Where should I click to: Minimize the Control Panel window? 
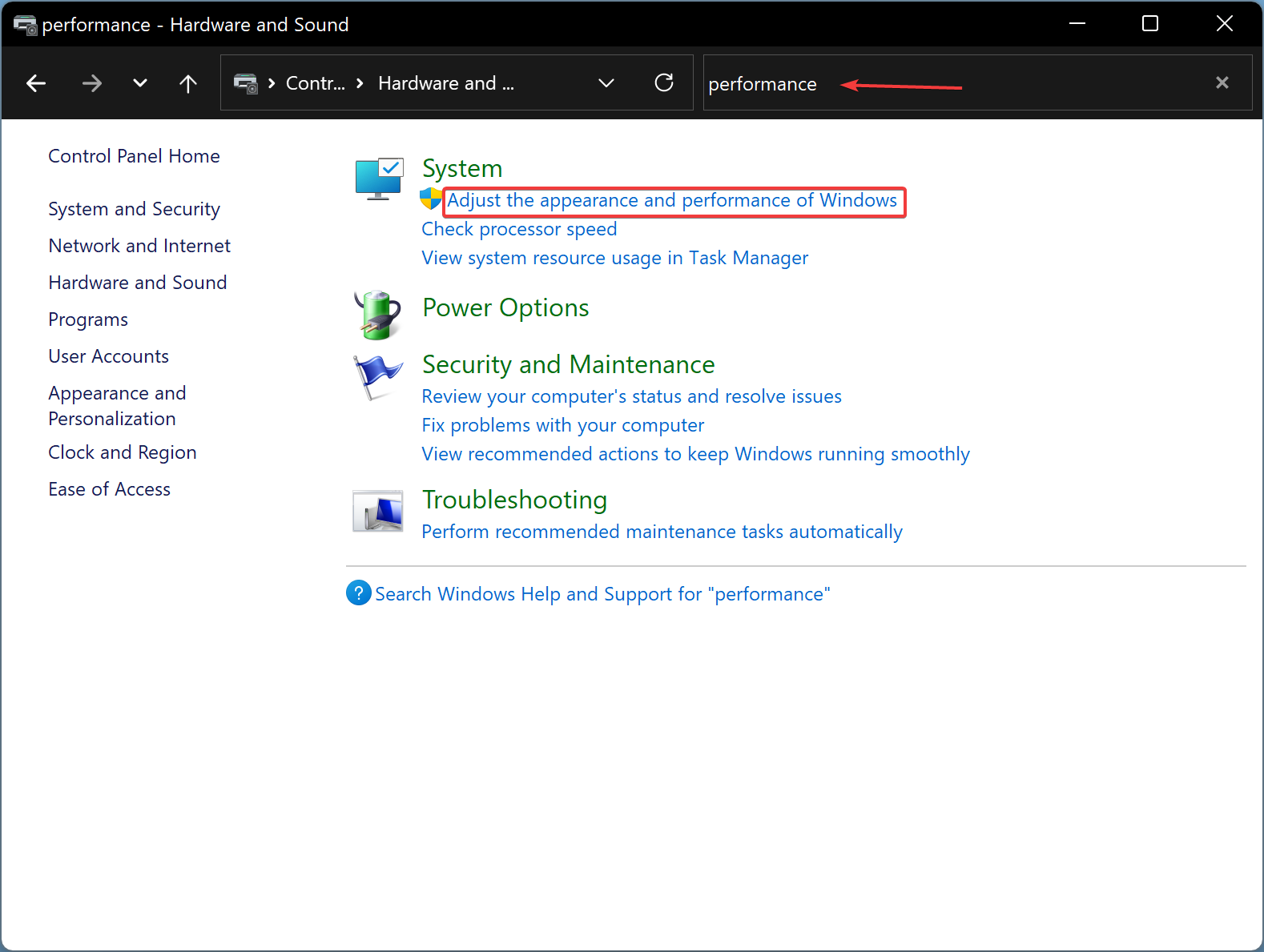(x=1077, y=23)
